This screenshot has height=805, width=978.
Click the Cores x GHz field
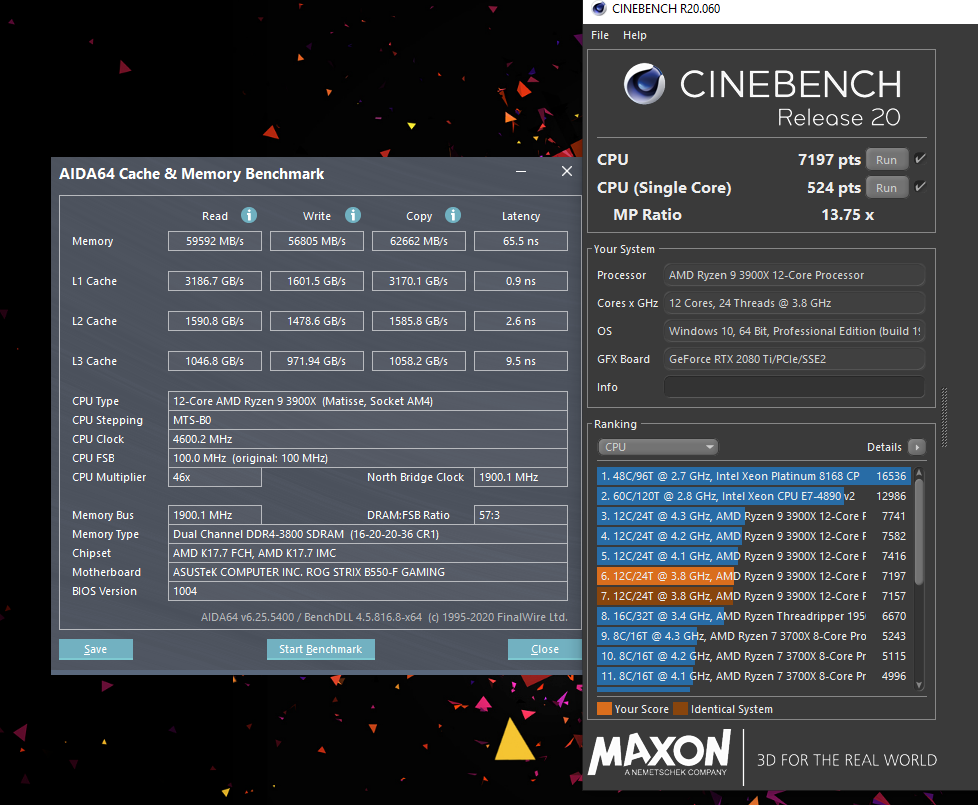(x=794, y=303)
